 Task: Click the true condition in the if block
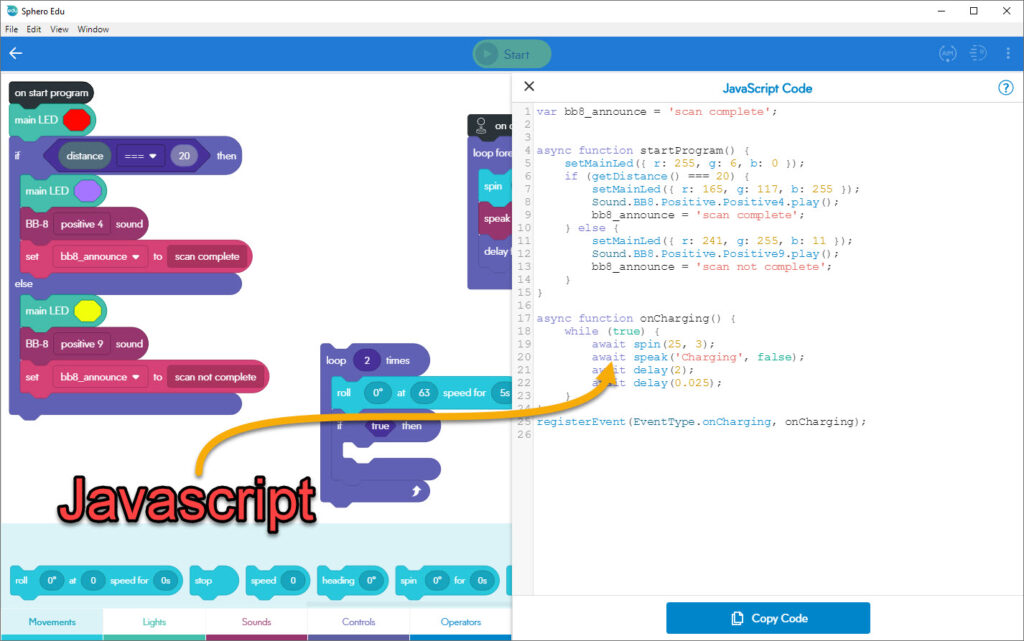[x=380, y=426]
